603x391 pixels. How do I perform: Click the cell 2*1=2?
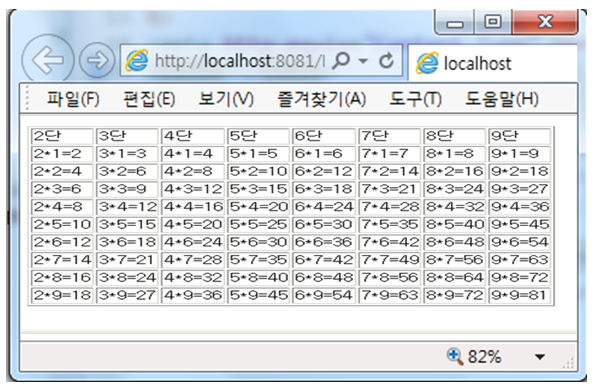click(62, 154)
